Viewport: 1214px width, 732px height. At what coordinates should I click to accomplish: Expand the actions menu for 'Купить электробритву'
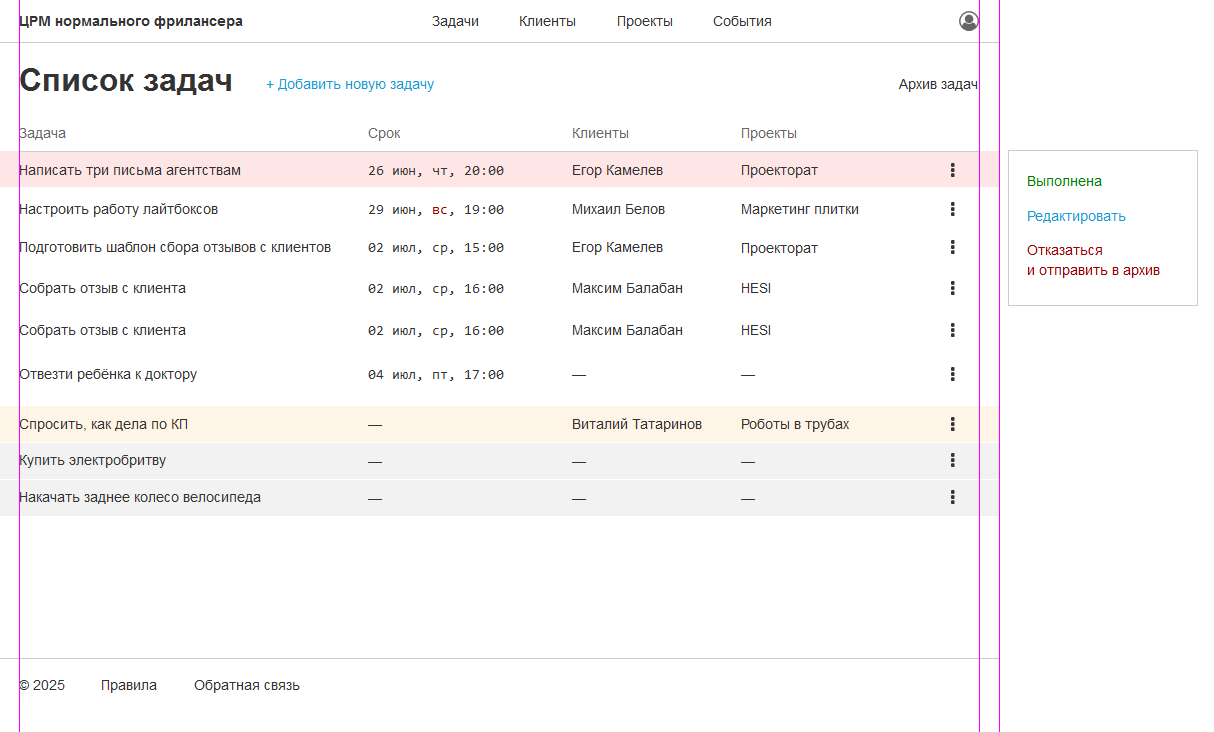952,460
